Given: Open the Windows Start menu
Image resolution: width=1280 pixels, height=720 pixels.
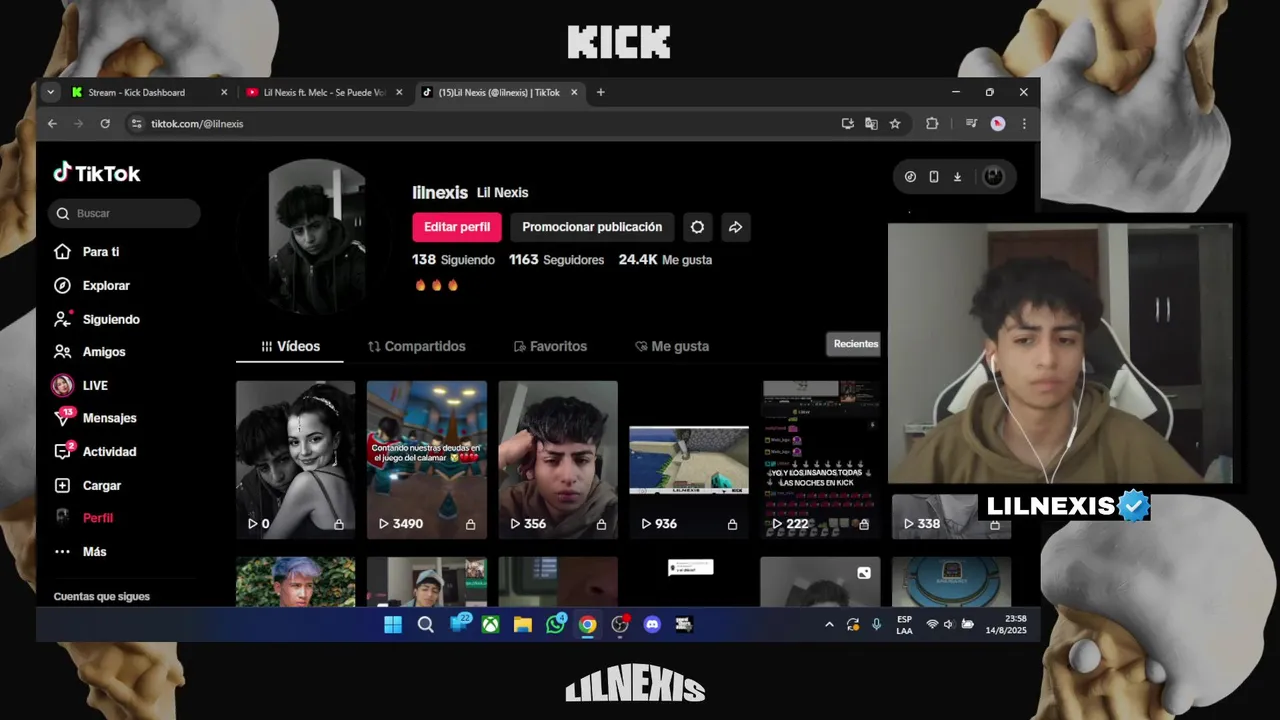Looking at the screenshot, I should (393, 625).
